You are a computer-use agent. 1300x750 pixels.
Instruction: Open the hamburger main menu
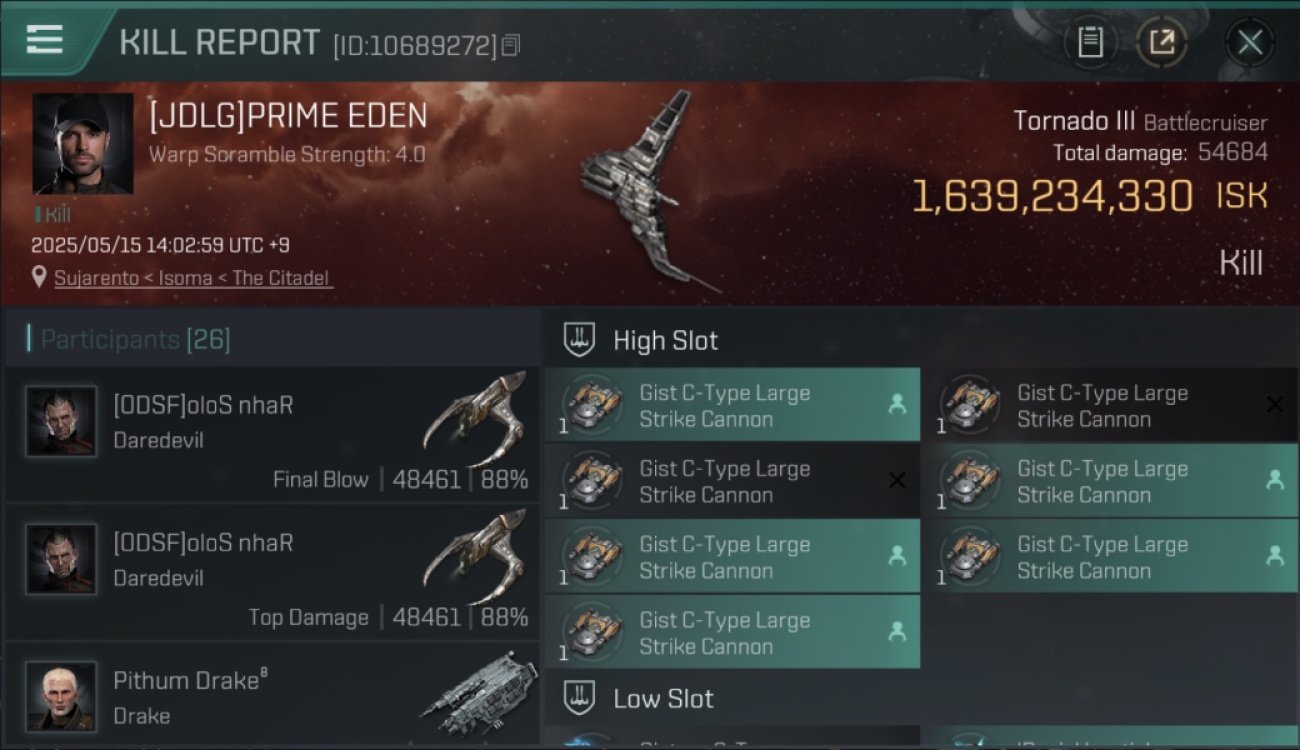[45, 40]
